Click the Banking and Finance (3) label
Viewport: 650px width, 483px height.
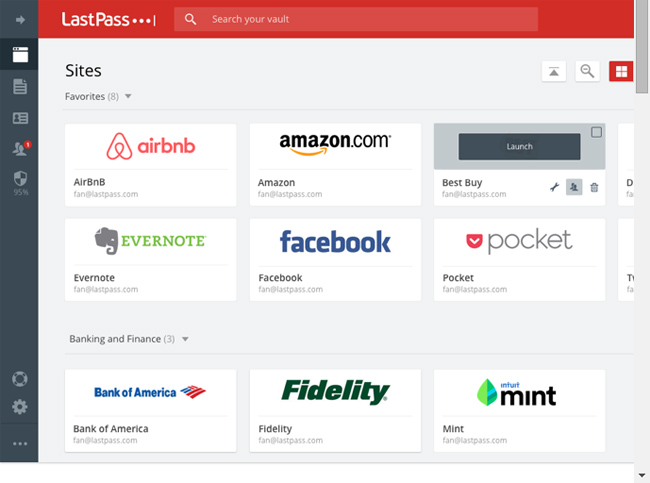point(122,339)
